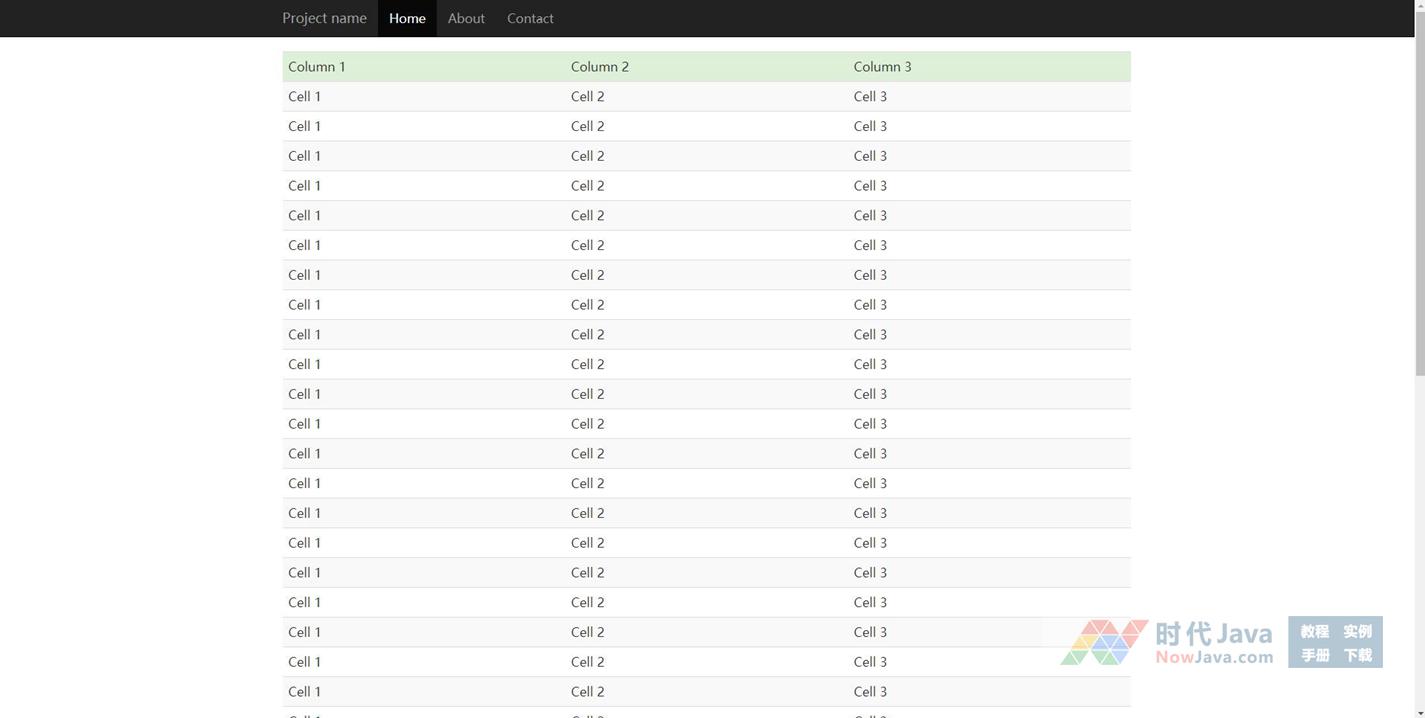Click the 实例 watermark button
The image size is (1425, 718).
[x=1357, y=631]
